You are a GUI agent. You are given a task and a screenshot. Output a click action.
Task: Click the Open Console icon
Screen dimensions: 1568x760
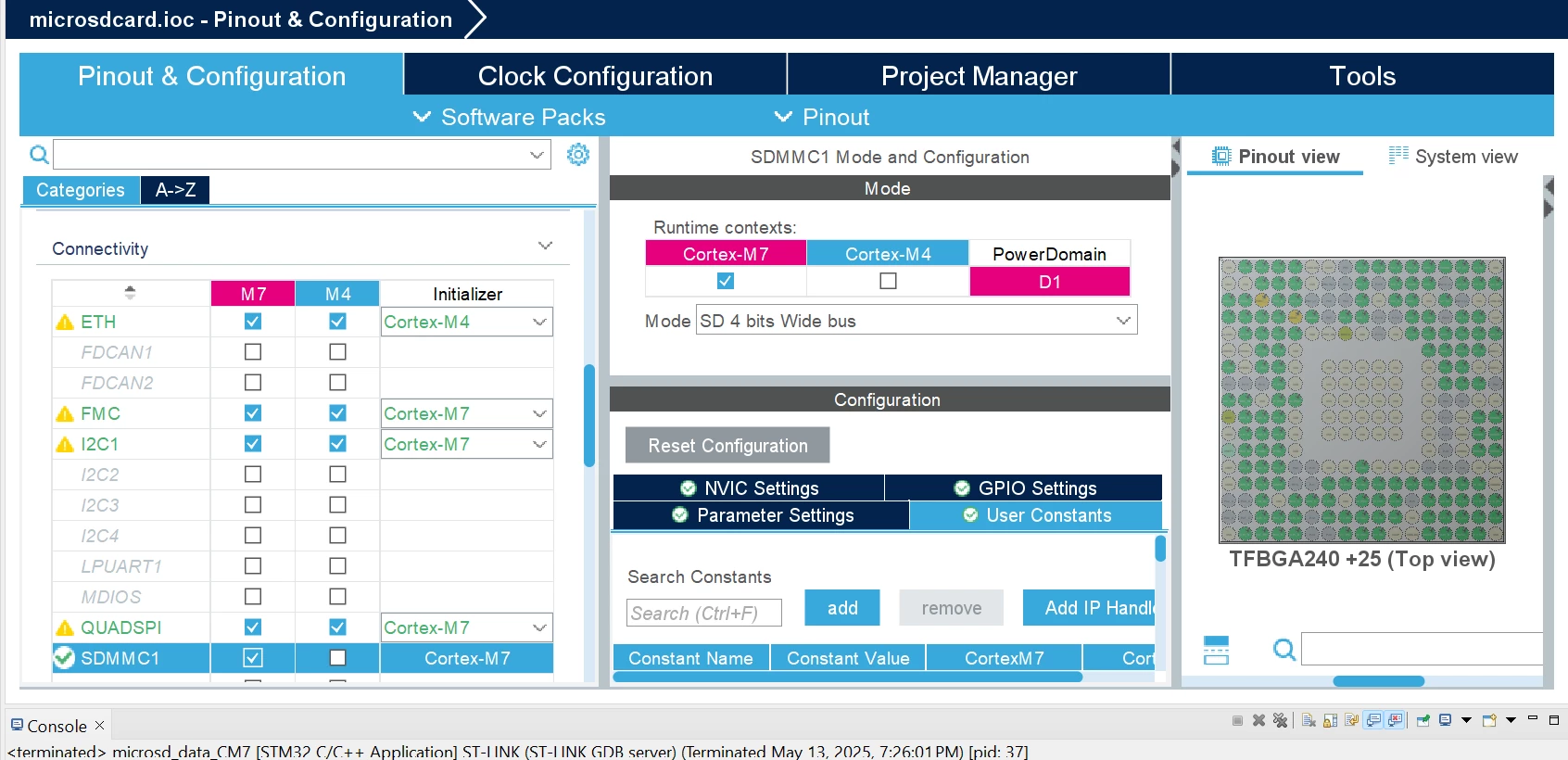point(1489,720)
